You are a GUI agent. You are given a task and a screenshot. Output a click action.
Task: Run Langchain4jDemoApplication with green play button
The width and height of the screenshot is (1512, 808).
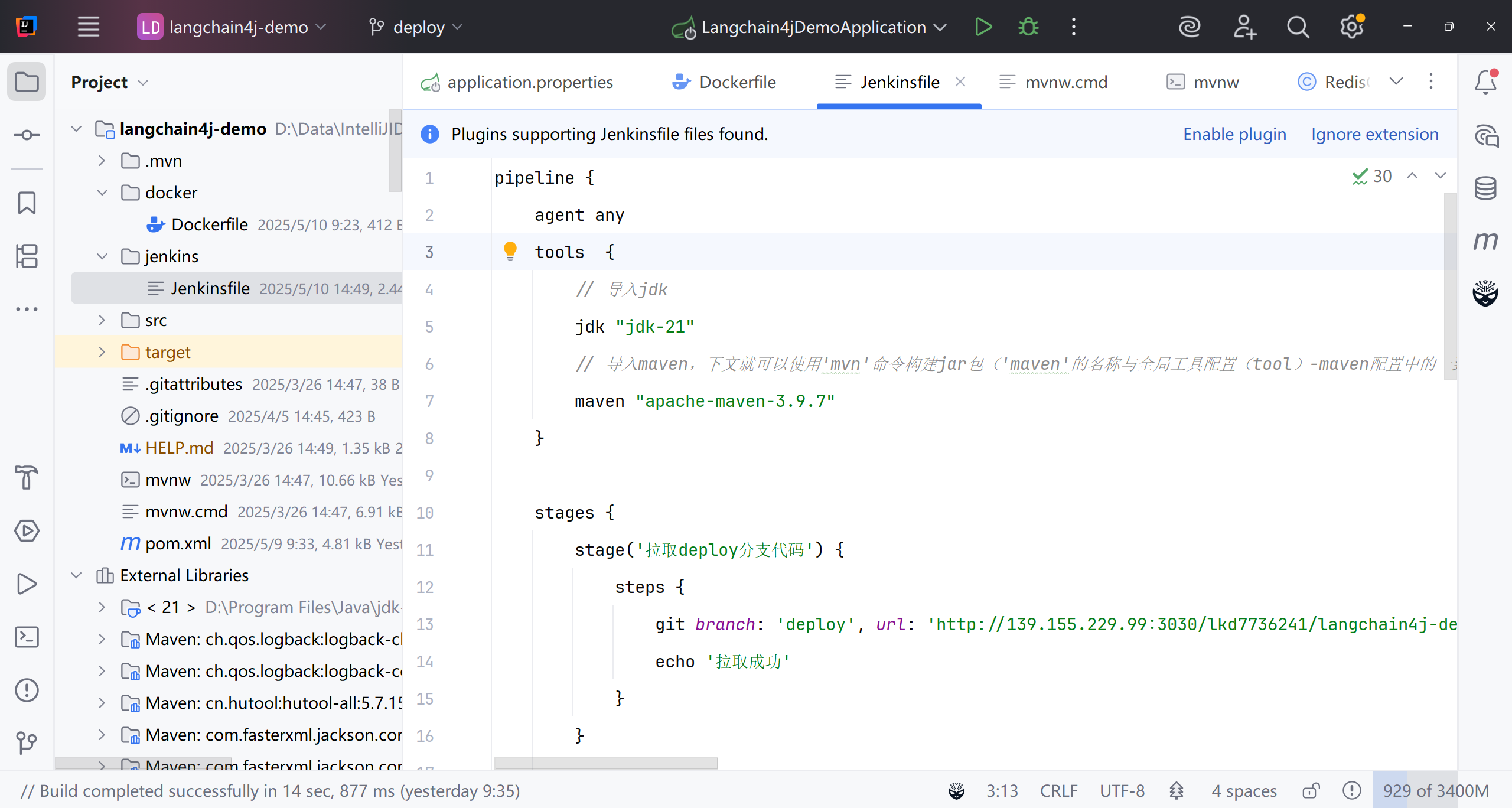click(x=983, y=27)
